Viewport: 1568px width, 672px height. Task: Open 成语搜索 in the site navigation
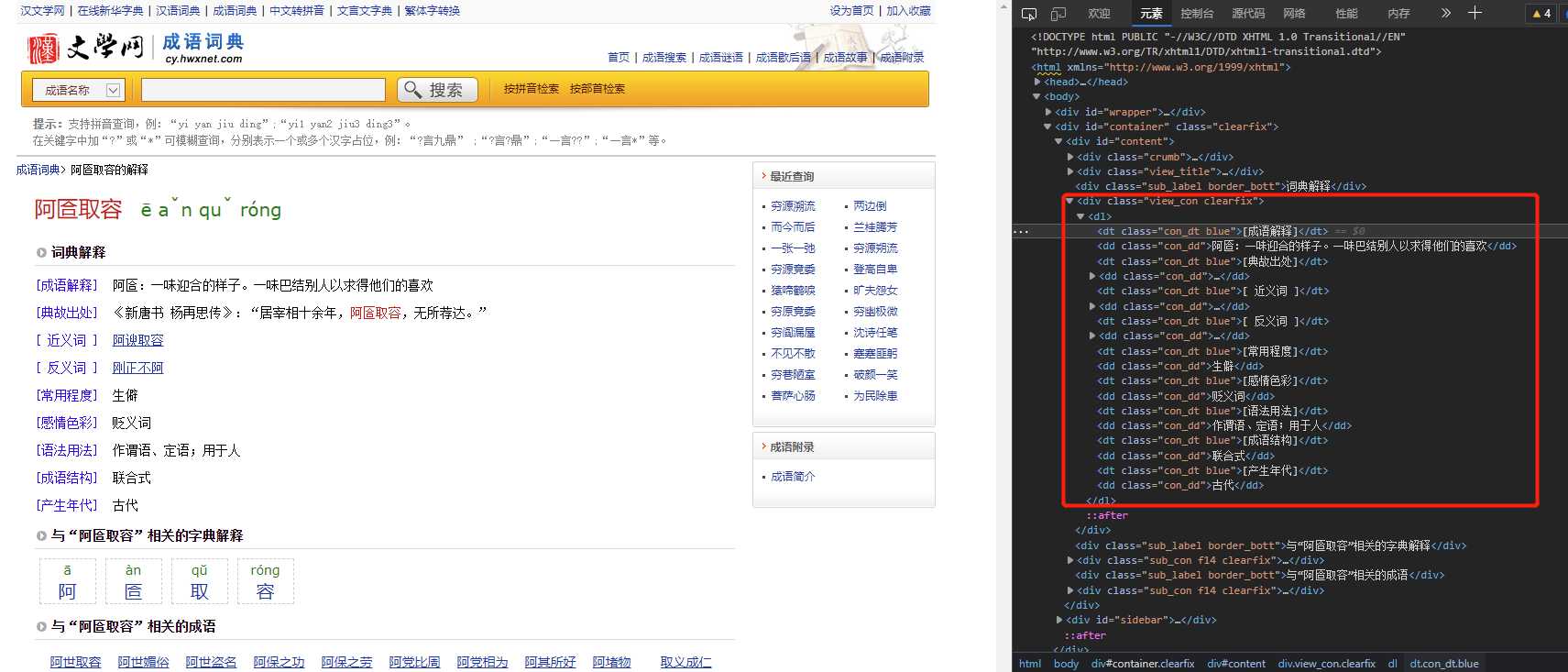tap(664, 57)
